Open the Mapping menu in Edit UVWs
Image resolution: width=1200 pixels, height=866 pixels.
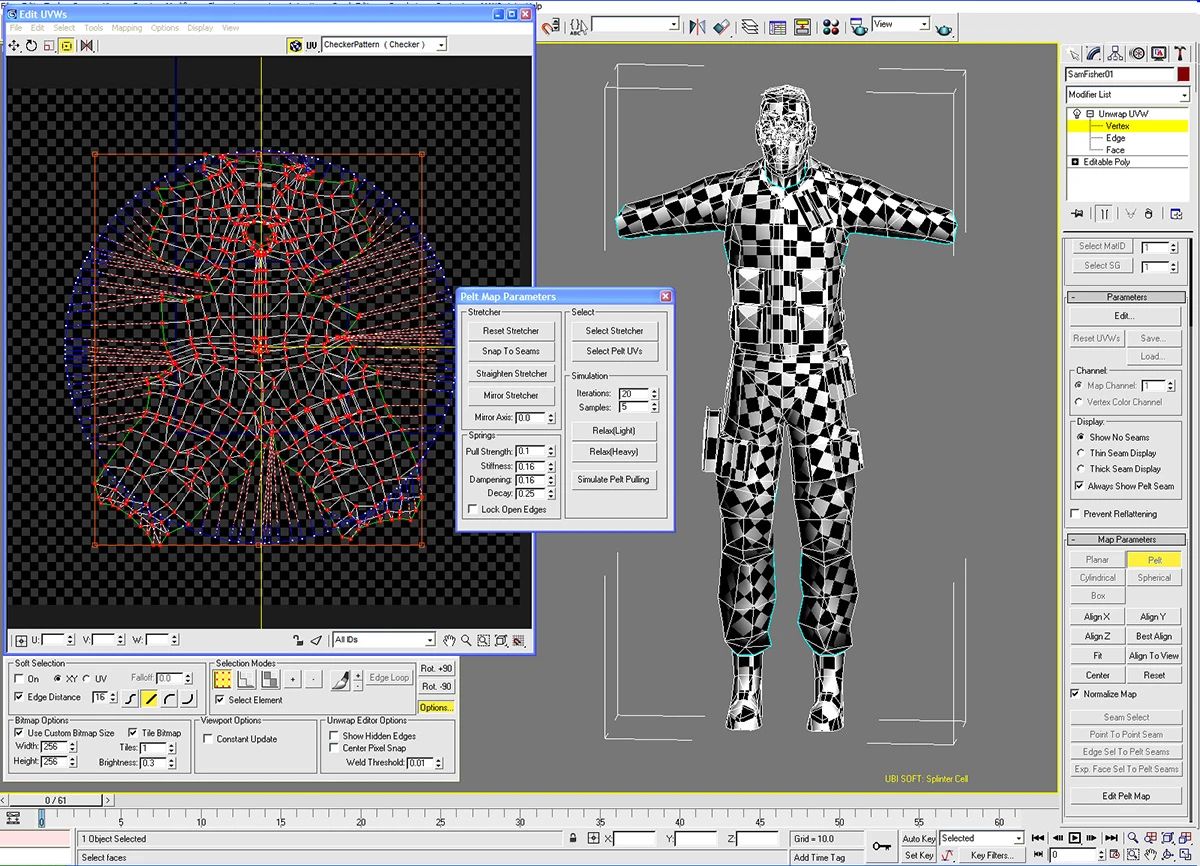[127, 28]
